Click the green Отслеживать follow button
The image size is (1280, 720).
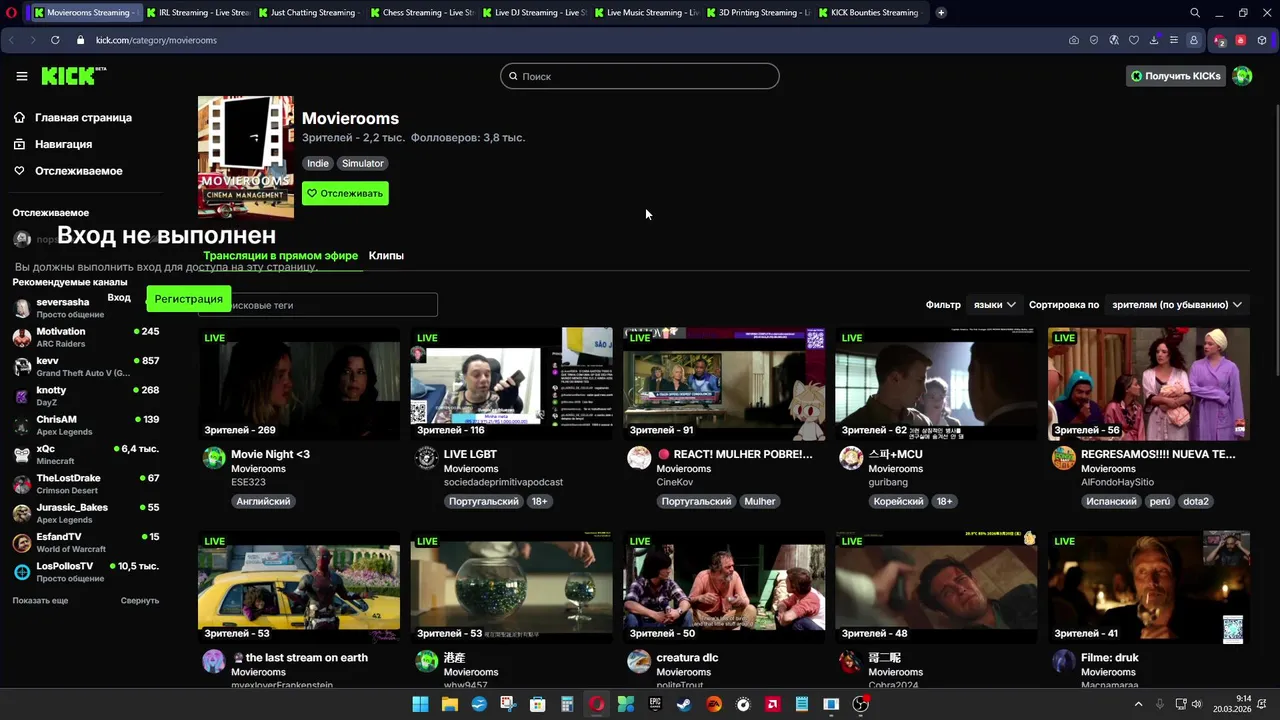point(345,193)
